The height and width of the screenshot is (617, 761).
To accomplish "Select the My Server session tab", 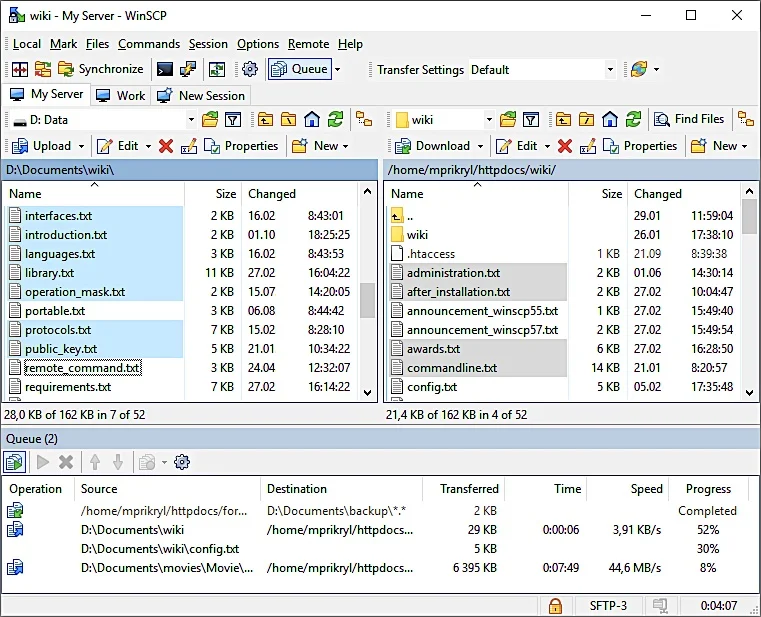I will pos(47,95).
